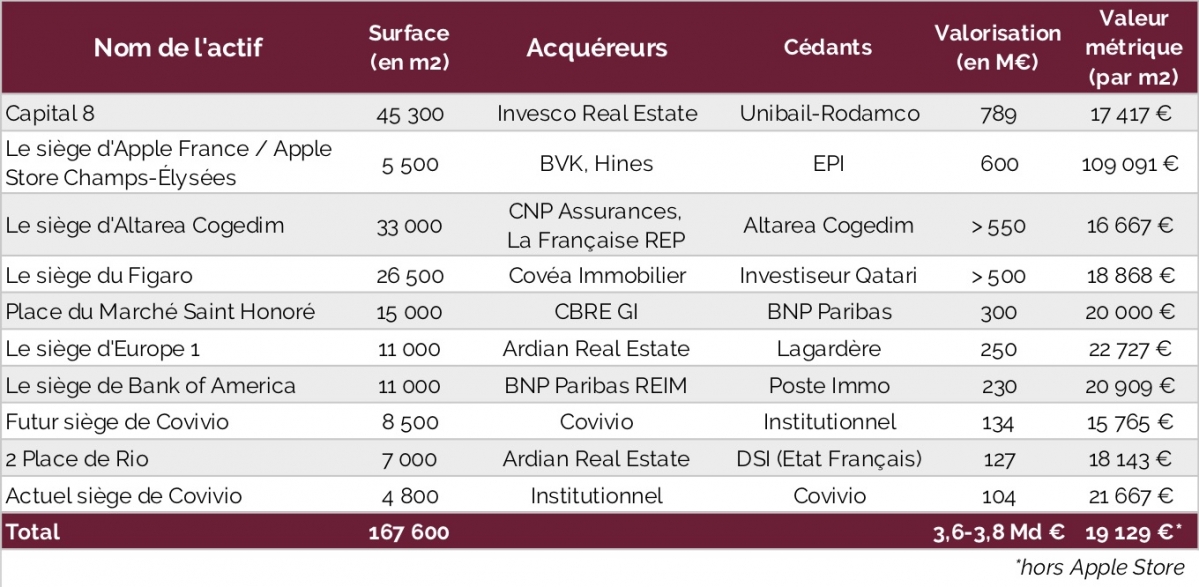1199x587 pixels.
Task: Click the 'Capital 8' asset name
Action: [50, 114]
